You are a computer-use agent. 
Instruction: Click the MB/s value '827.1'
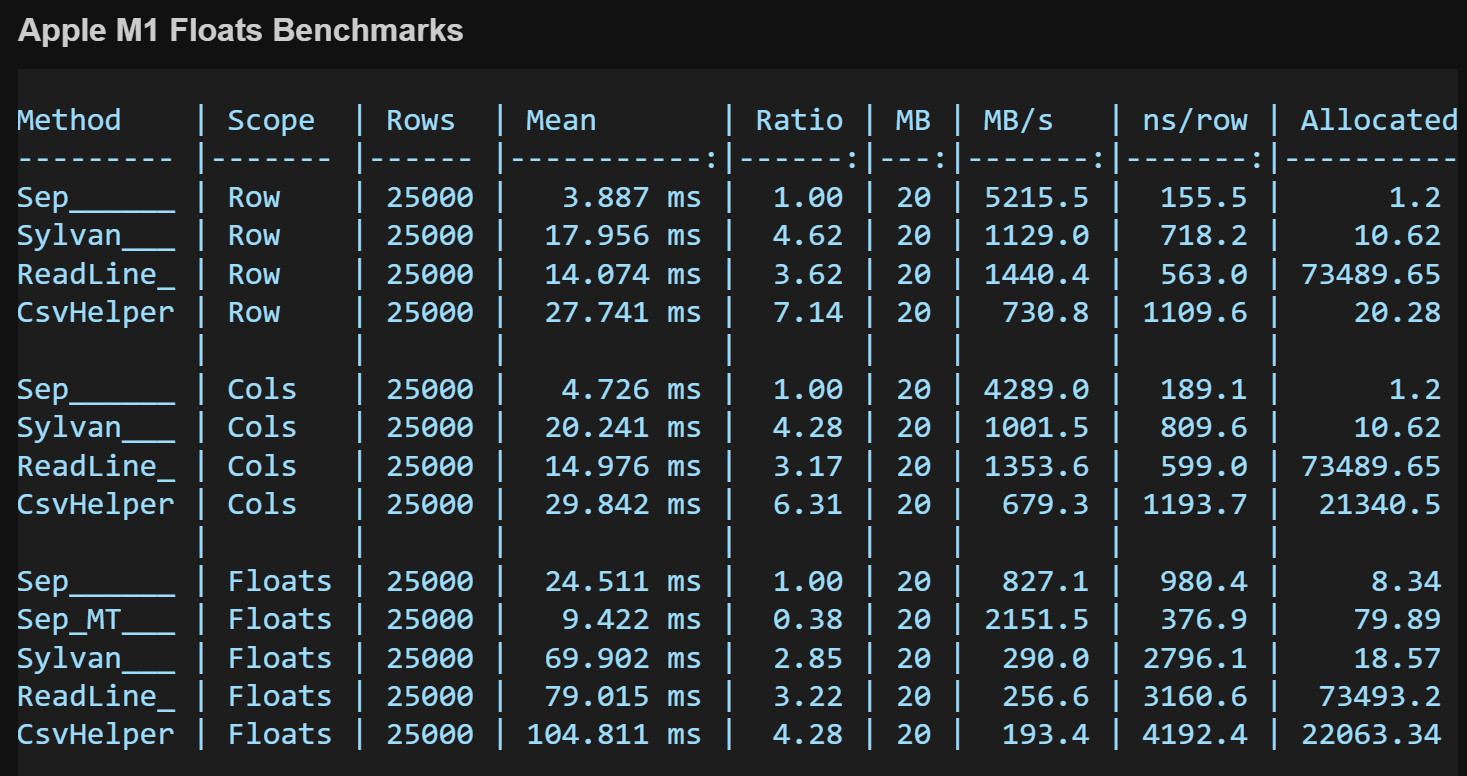click(x=1045, y=581)
